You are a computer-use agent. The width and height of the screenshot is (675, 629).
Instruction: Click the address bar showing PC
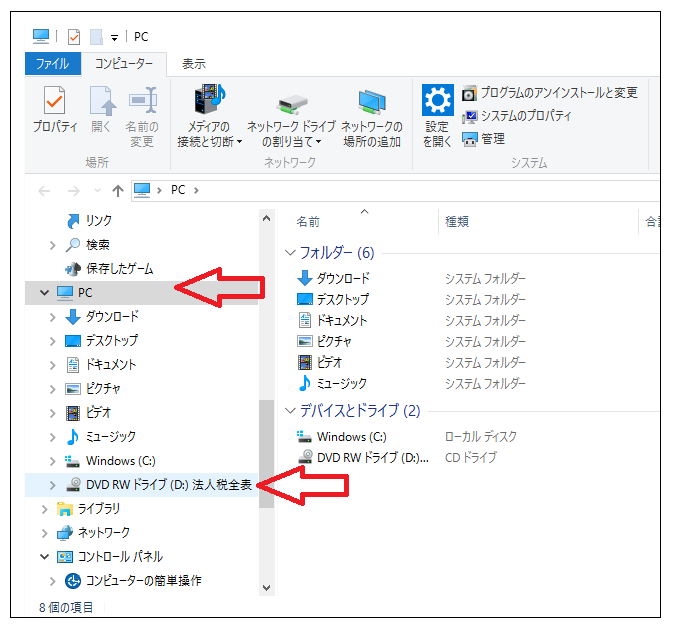pos(400,190)
